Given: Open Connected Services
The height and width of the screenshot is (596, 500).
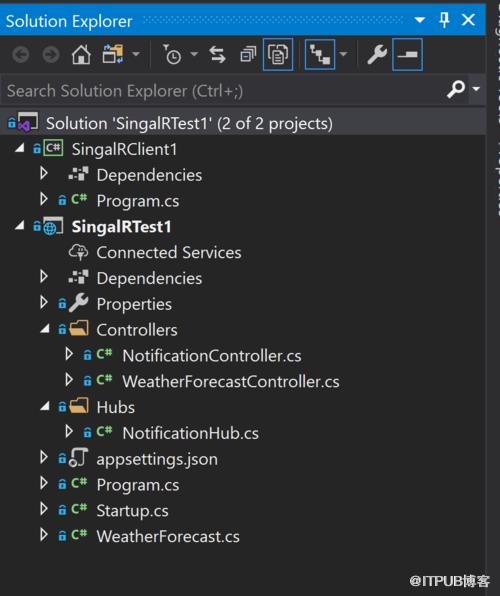Looking at the screenshot, I should tap(169, 252).
